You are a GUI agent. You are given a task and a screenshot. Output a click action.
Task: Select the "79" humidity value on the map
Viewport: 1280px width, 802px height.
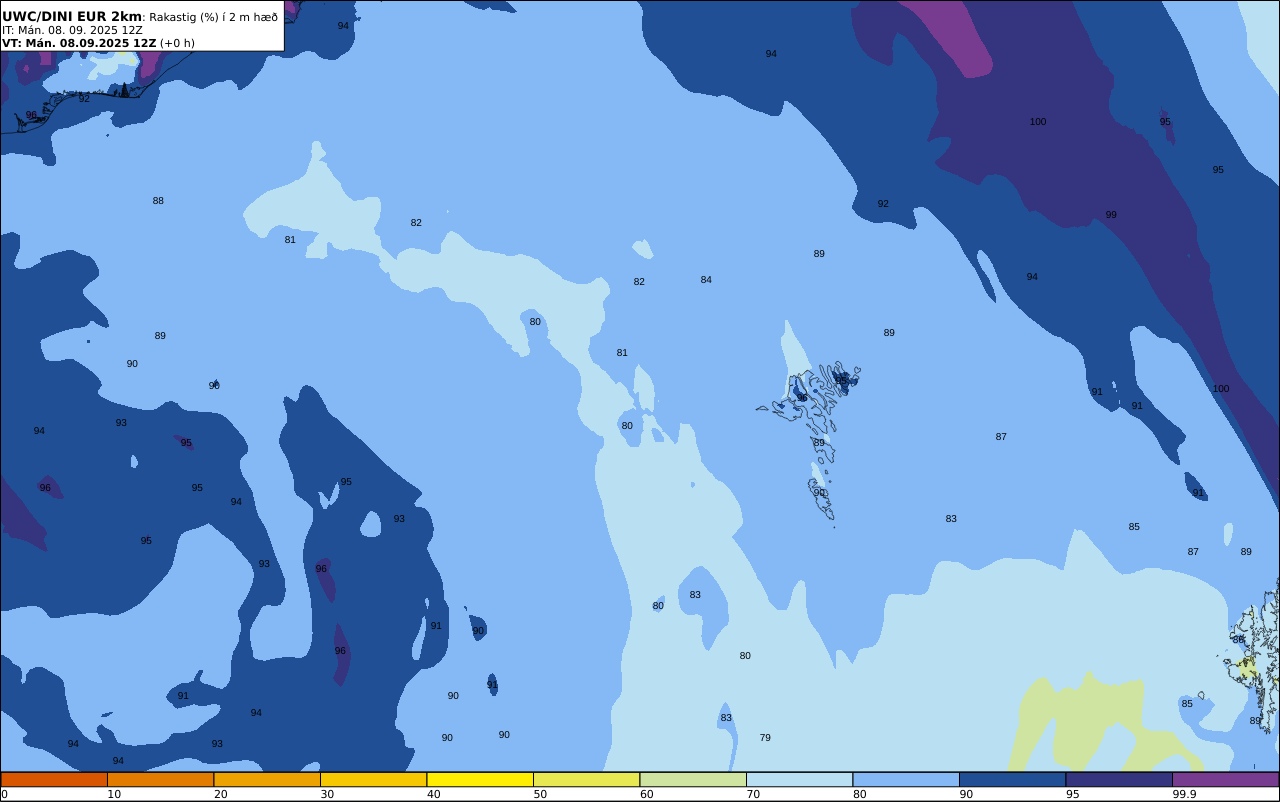765,738
